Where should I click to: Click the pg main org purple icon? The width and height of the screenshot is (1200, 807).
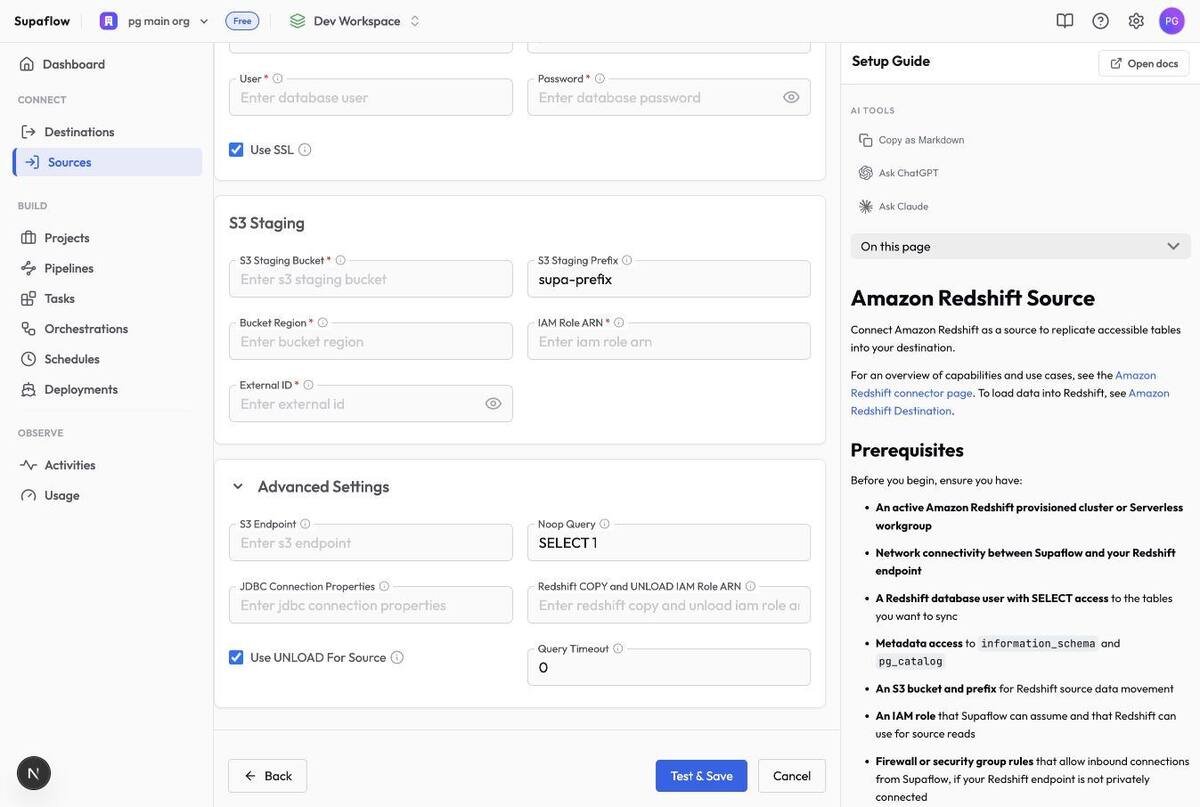coord(109,21)
